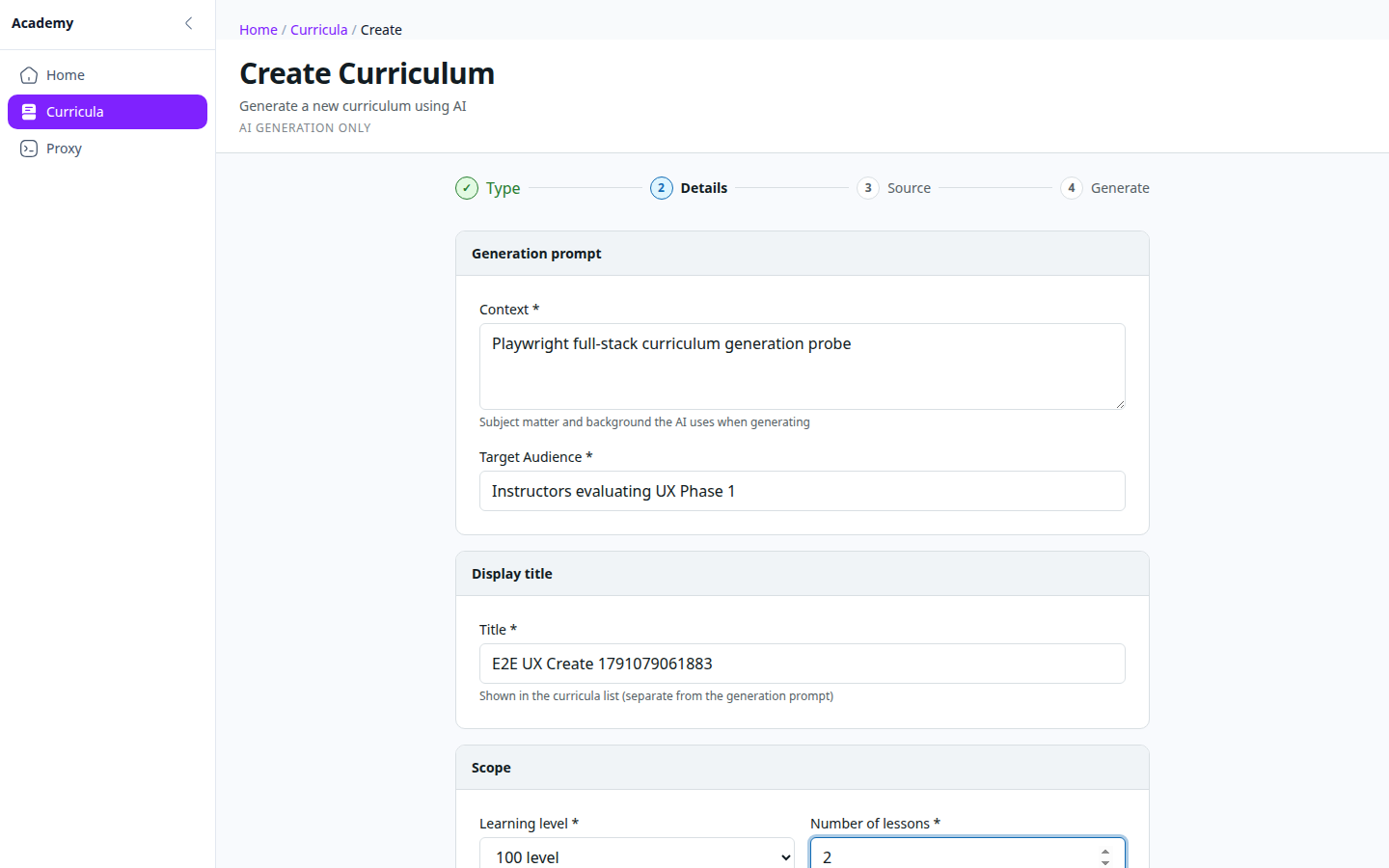Image resolution: width=1389 pixels, height=868 pixels.
Task: Follow the Home breadcrumb link
Action: (x=259, y=30)
